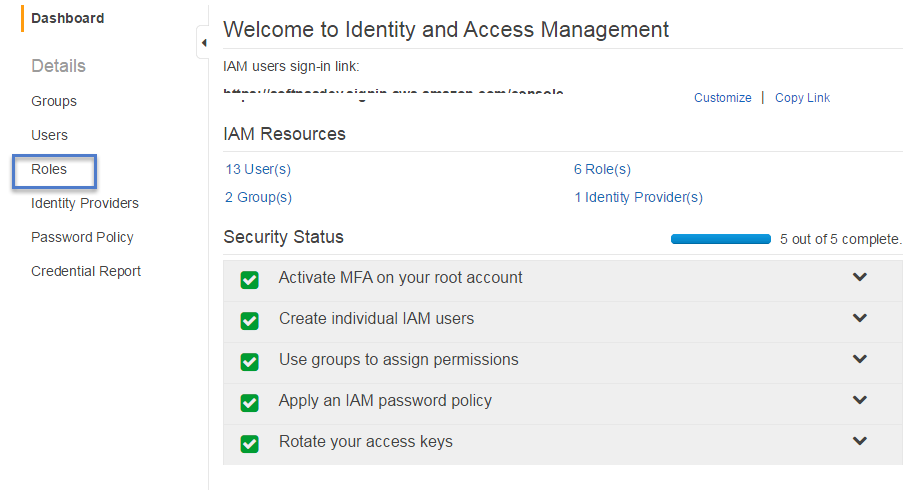
Task: Open Users in the sidebar
Action: [49, 135]
